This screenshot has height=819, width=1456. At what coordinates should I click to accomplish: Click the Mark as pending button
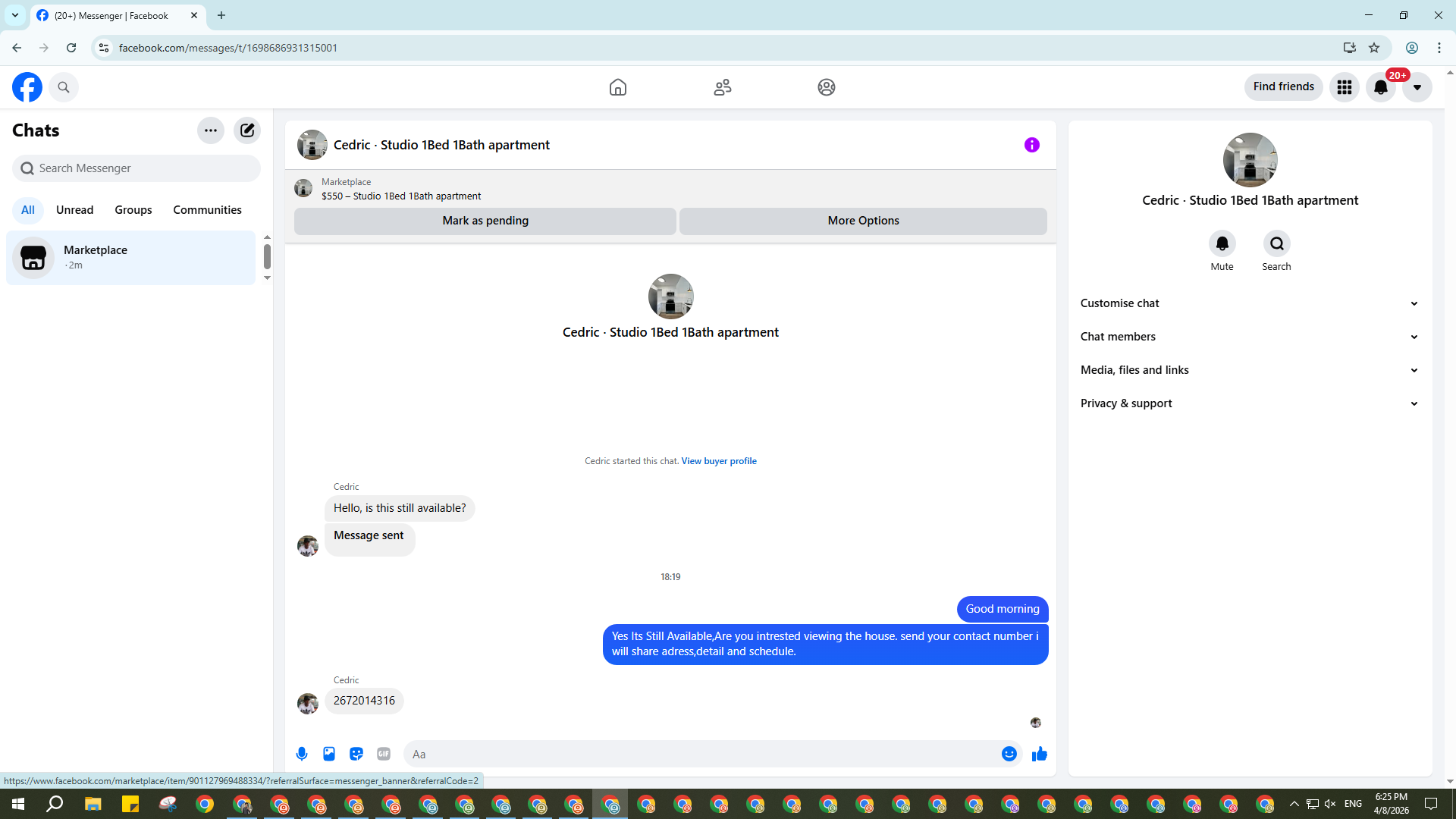485,221
